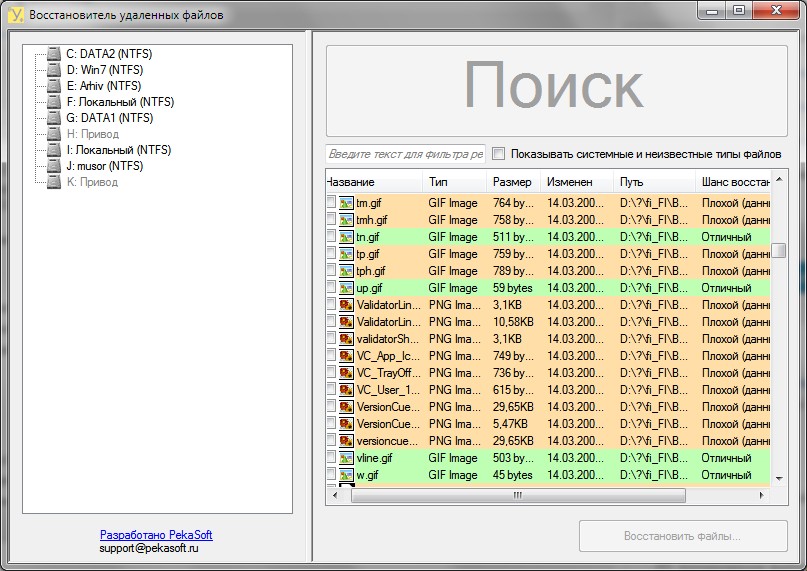The image size is (807, 571).
Task: Click the GIF icon of vline.gif
Action: (x=346, y=458)
